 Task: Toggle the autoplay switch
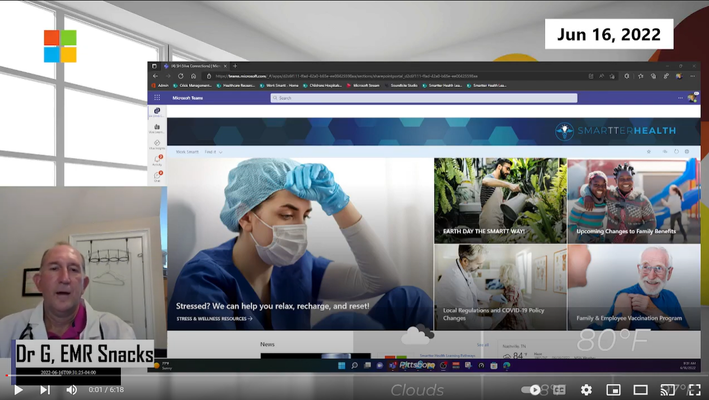click(x=531, y=390)
